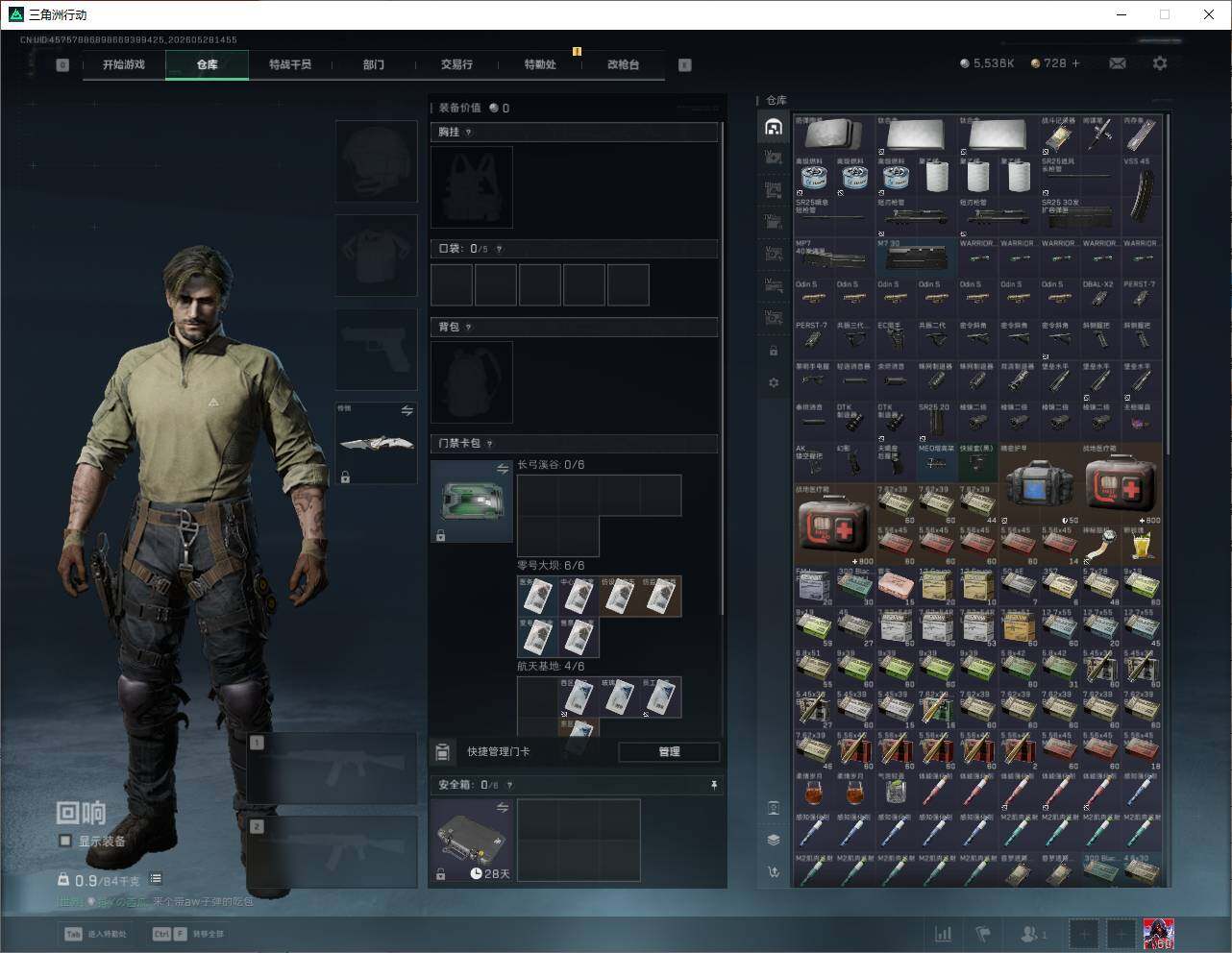Click the empty pistol slot

tap(376, 350)
